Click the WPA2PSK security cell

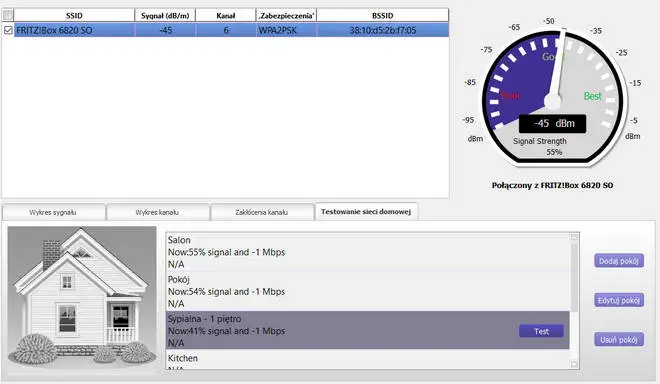[286, 30]
